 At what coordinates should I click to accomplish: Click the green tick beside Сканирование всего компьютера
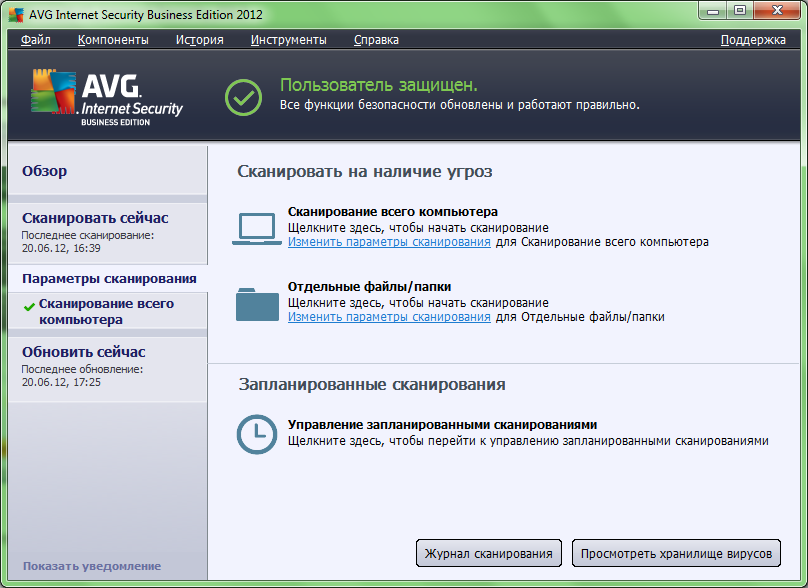(29, 307)
